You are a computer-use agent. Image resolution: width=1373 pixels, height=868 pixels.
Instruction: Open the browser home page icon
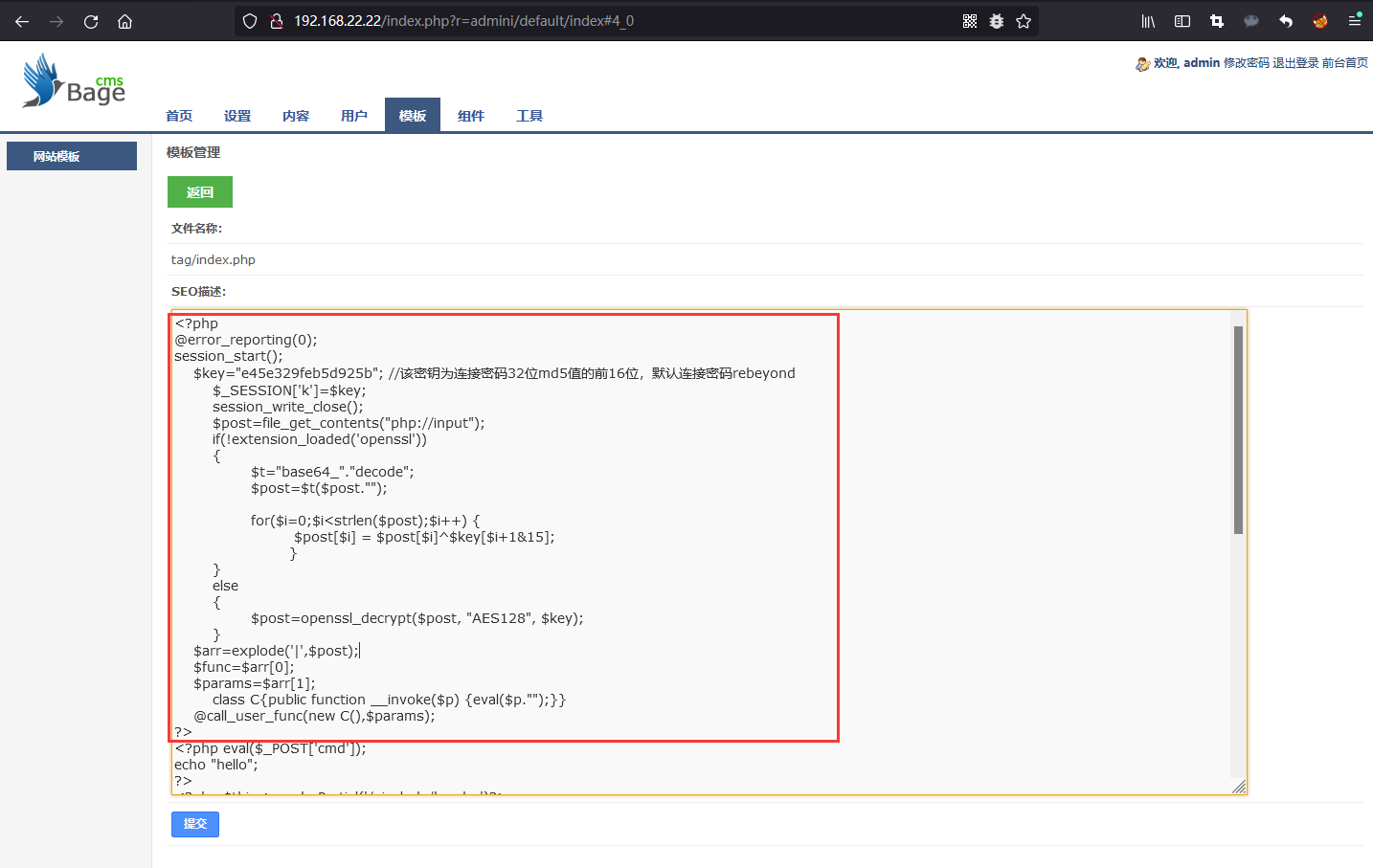click(124, 21)
